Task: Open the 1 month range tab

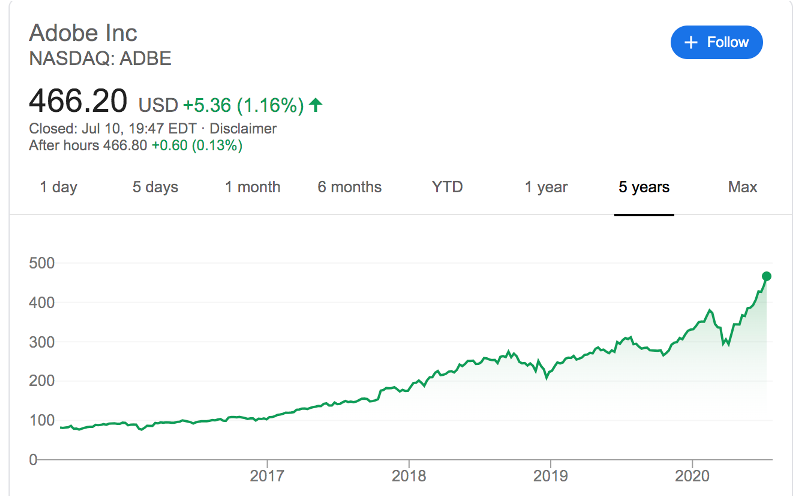Action: click(253, 187)
